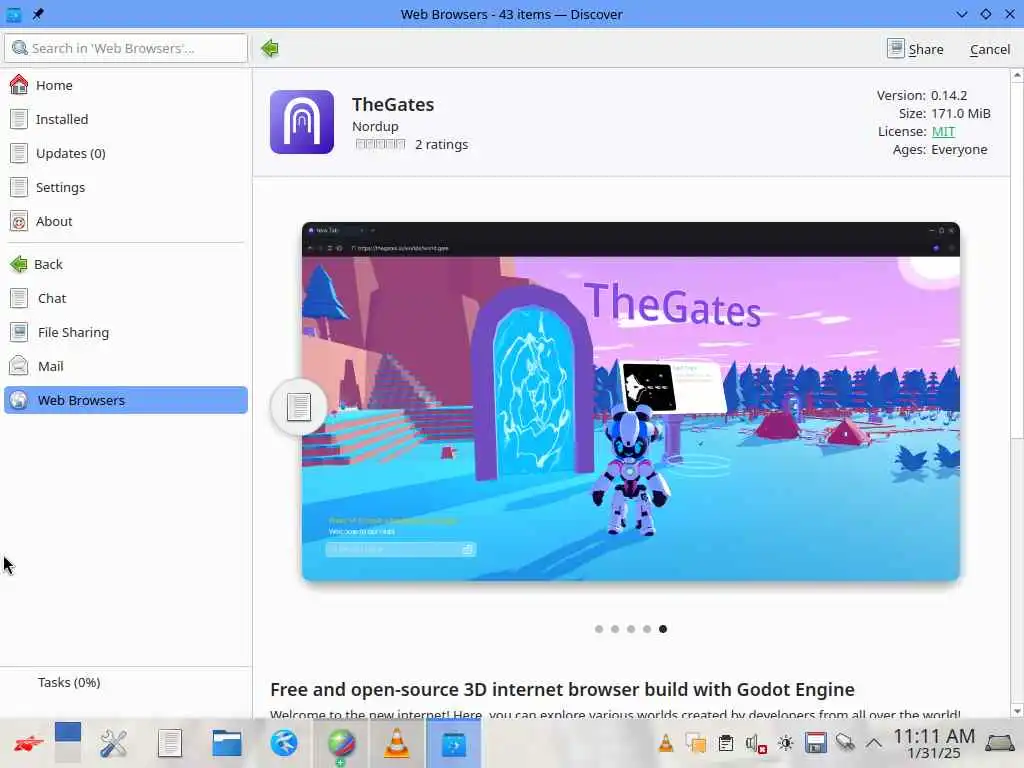Open the muted volume tray icon

click(756, 743)
